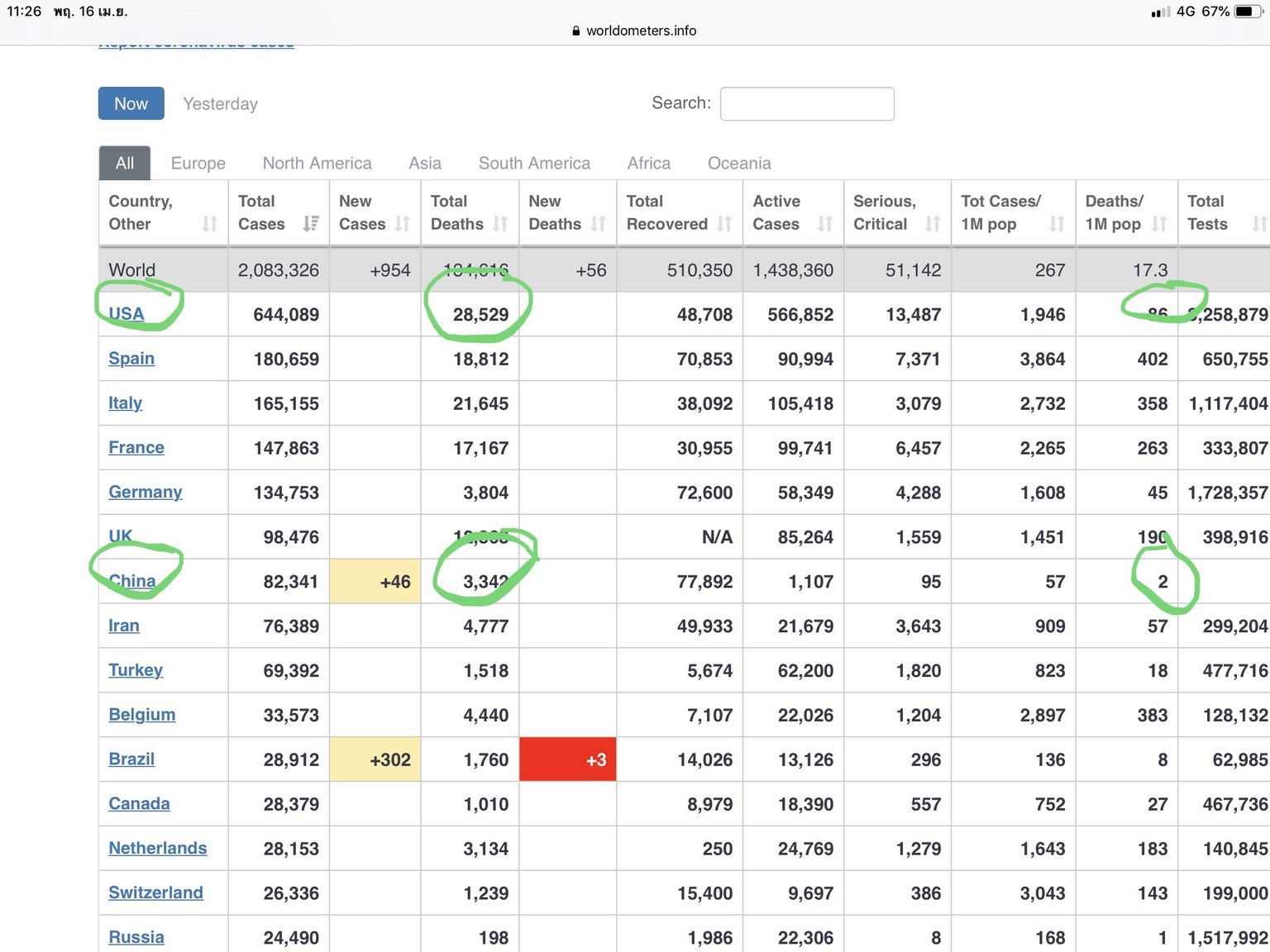Screen dimensions: 1270x952
Task: Sort by New Cases column arrows
Action: 403,224
